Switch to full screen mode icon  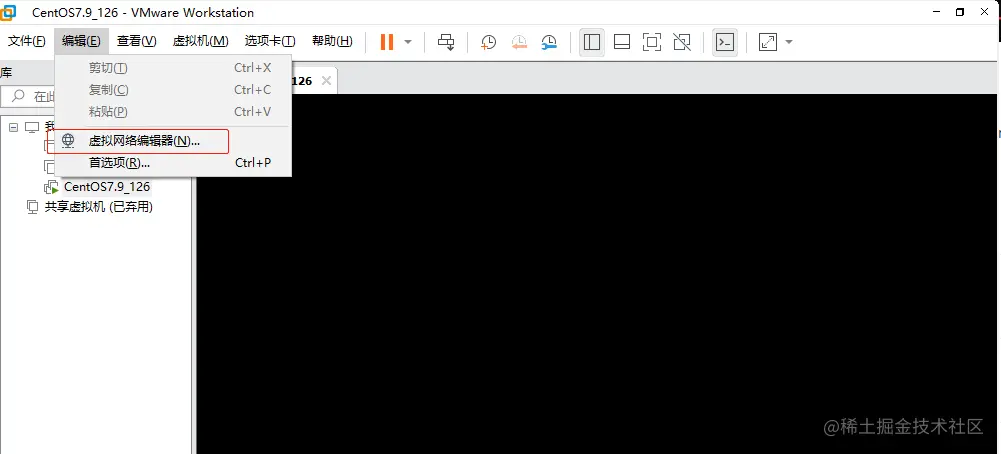pos(652,42)
